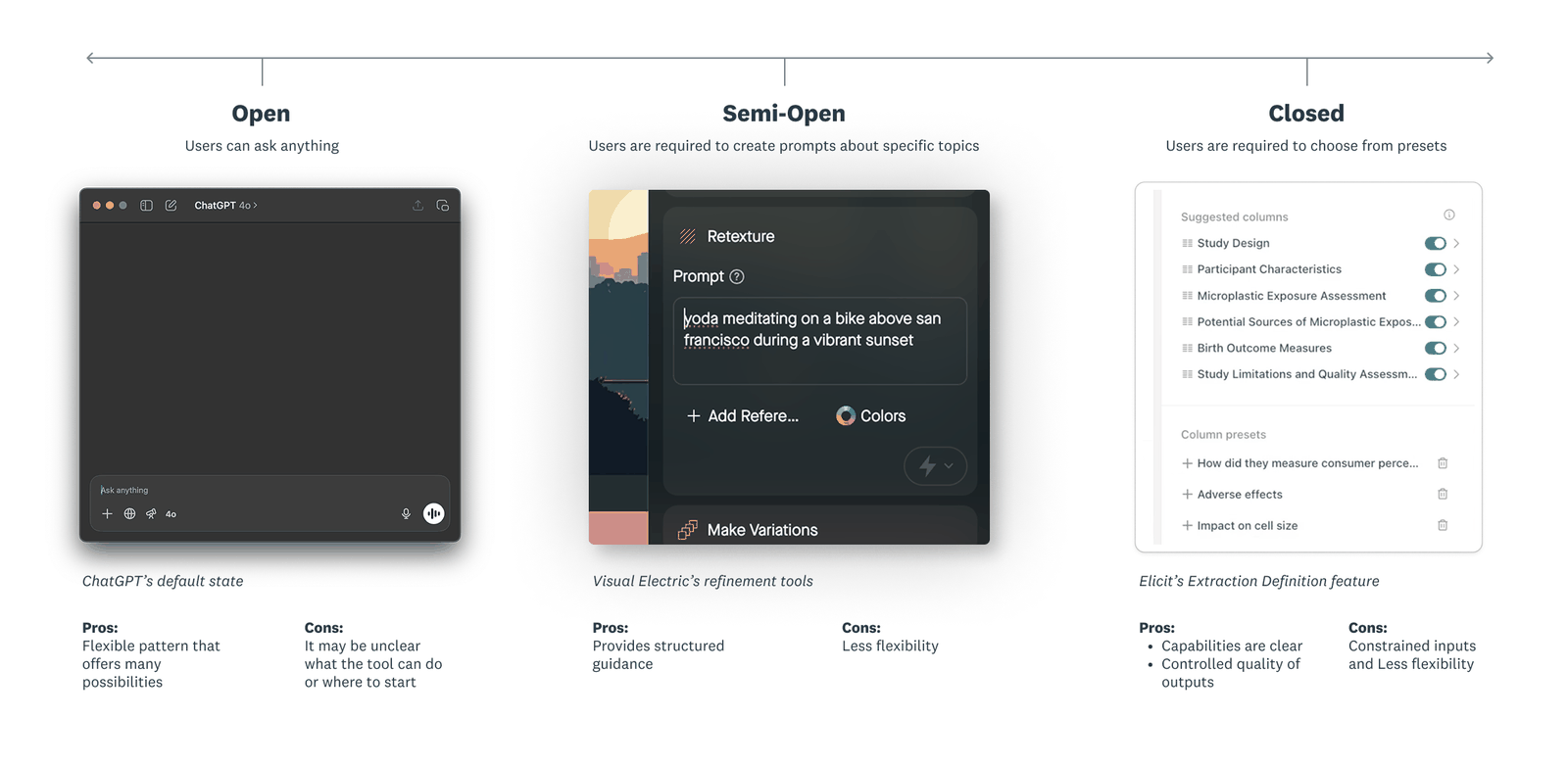Viewport: 1568px width, 766px height.
Task: Click Add Reference in the Retexture panel
Action: (743, 416)
